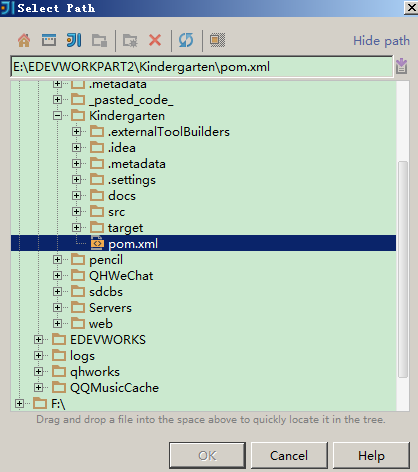This screenshot has height=472, width=418.
Task: Select the qhworks folder name
Action: (x=95, y=372)
